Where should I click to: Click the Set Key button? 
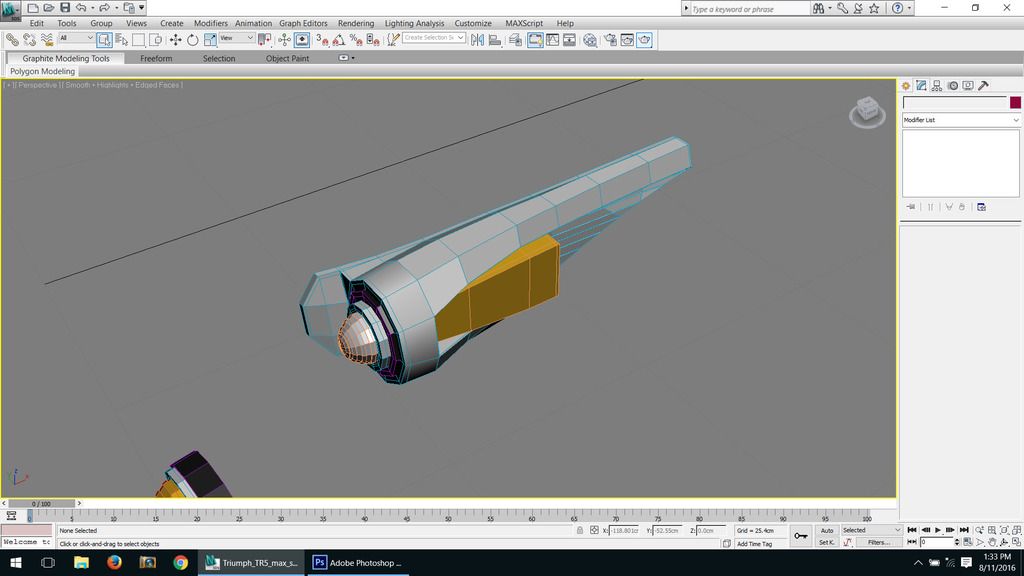click(827, 542)
